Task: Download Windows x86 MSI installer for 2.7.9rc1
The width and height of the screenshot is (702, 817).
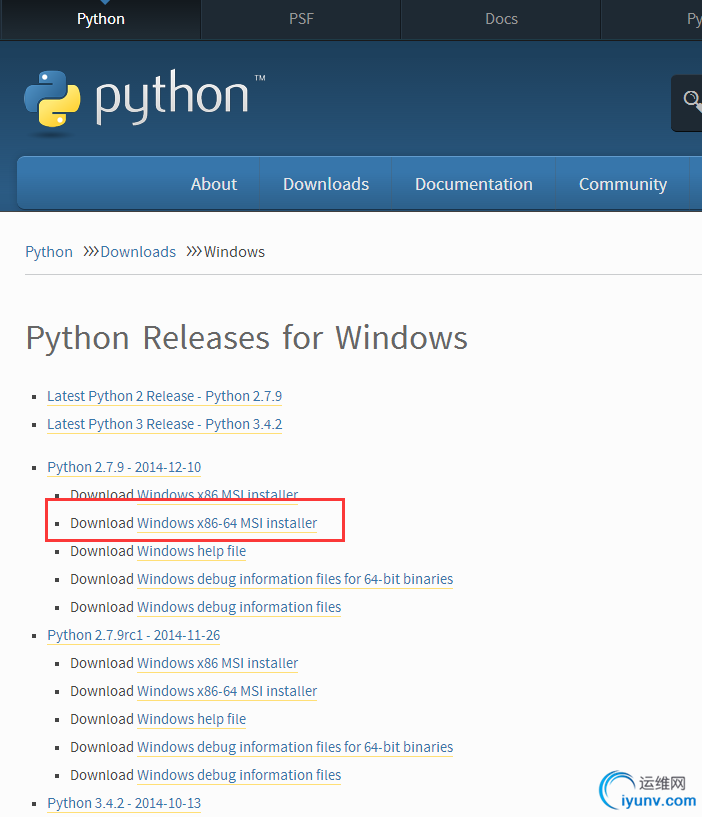Action: tap(217, 663)
